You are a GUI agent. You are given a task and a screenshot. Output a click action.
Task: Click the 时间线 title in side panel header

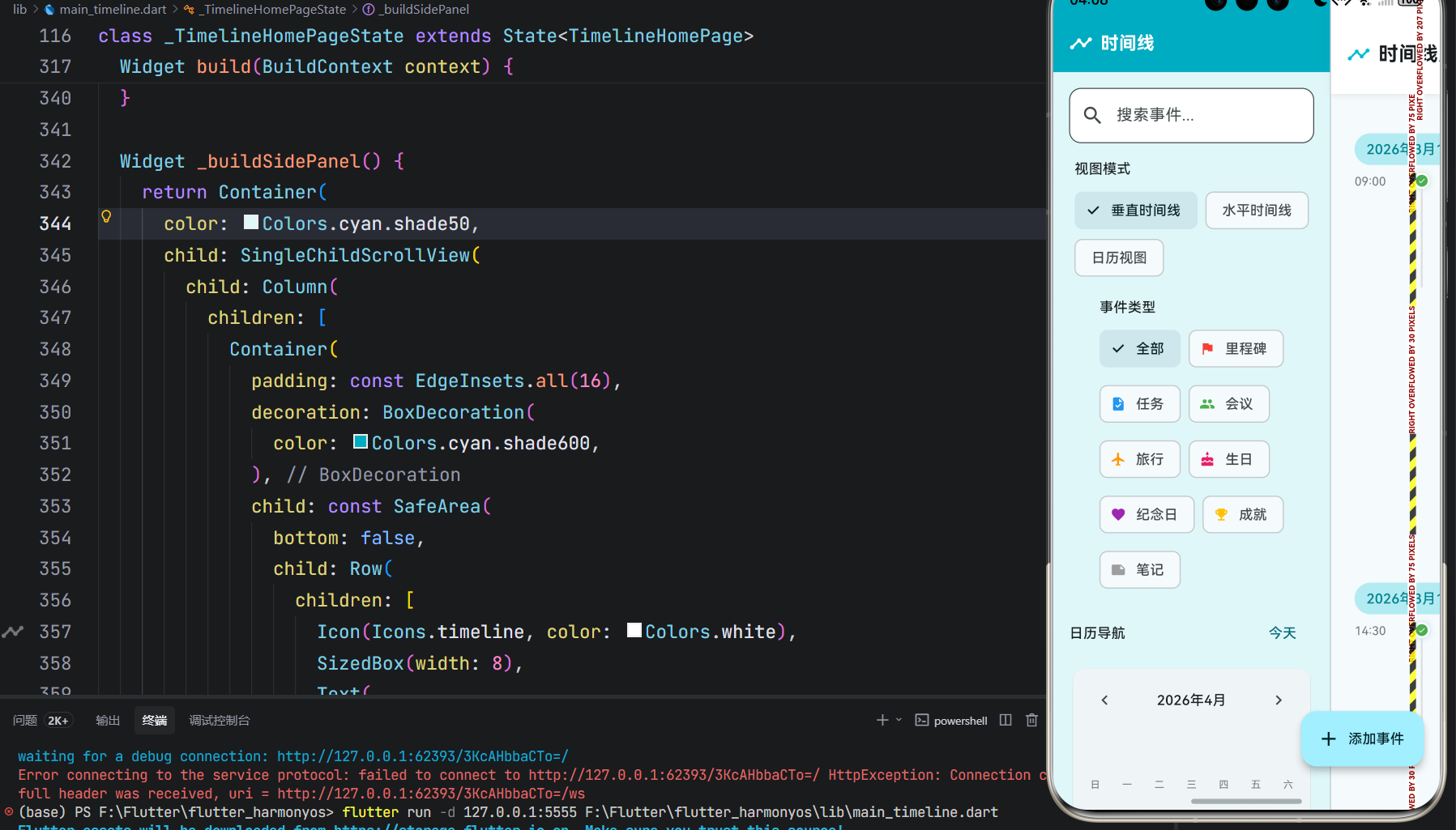tap(1127, 43)
